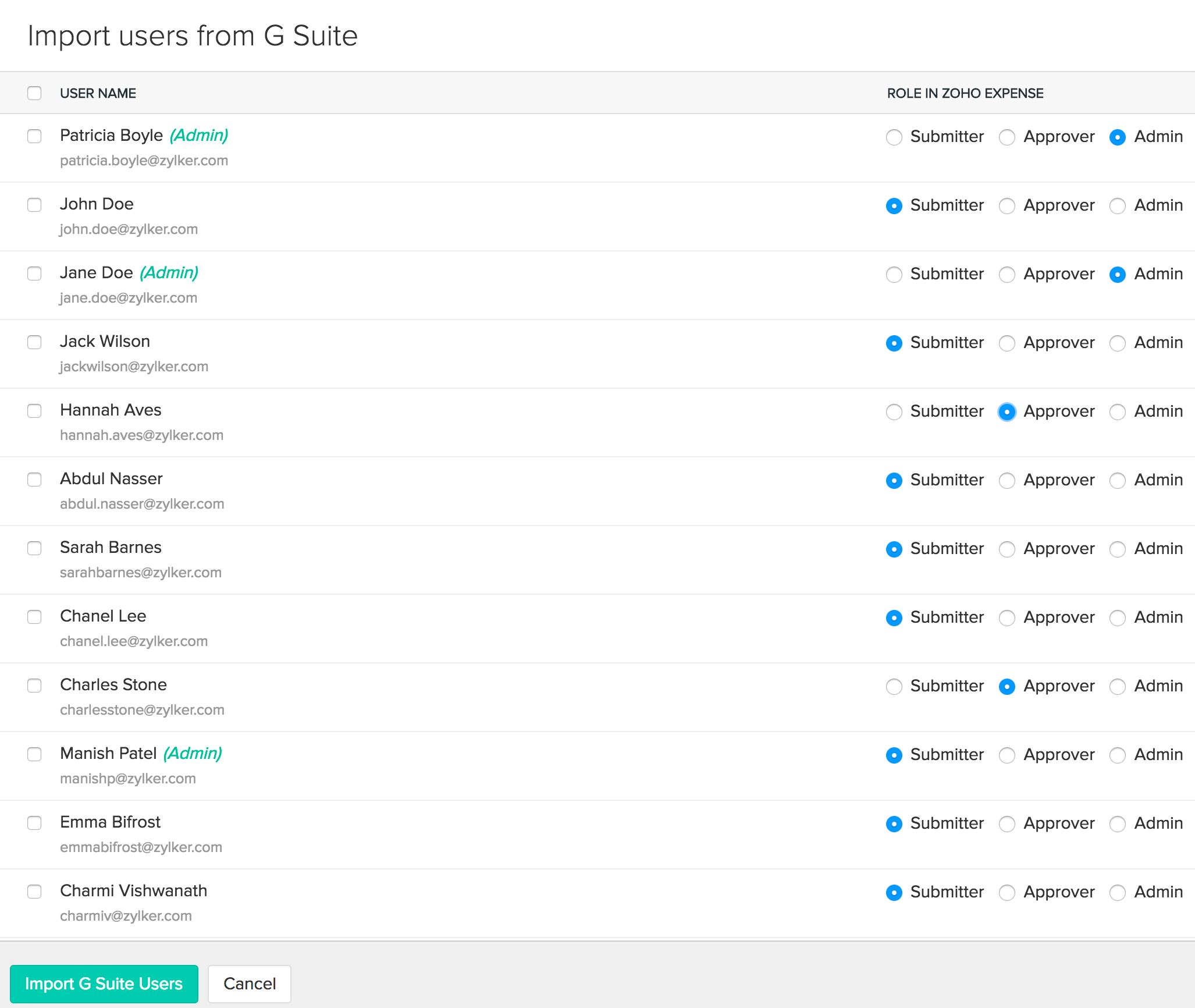Mark Sarah Barnes's checkbox
The width and height of the screenshot is (1195, 1008).
[x=34, y=548]
